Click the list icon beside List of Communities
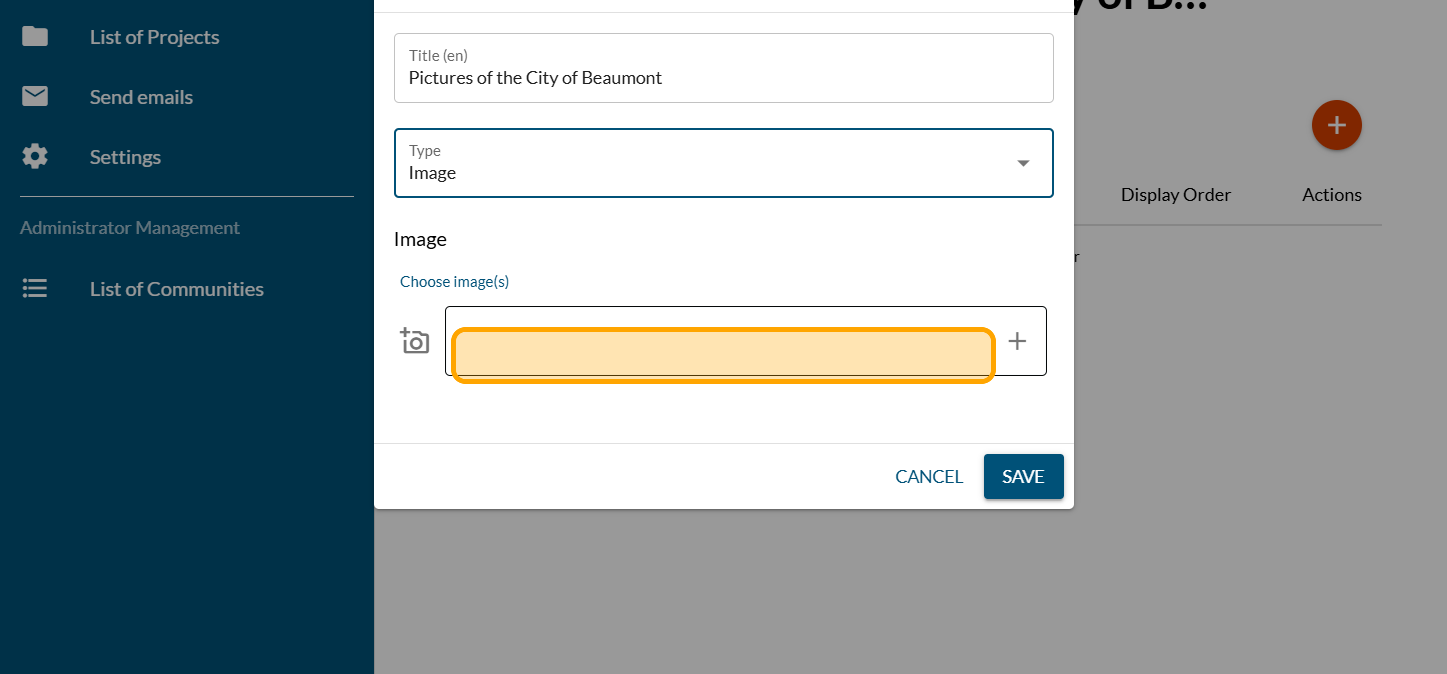This screenshot has width=1447, height=674. 35,289
